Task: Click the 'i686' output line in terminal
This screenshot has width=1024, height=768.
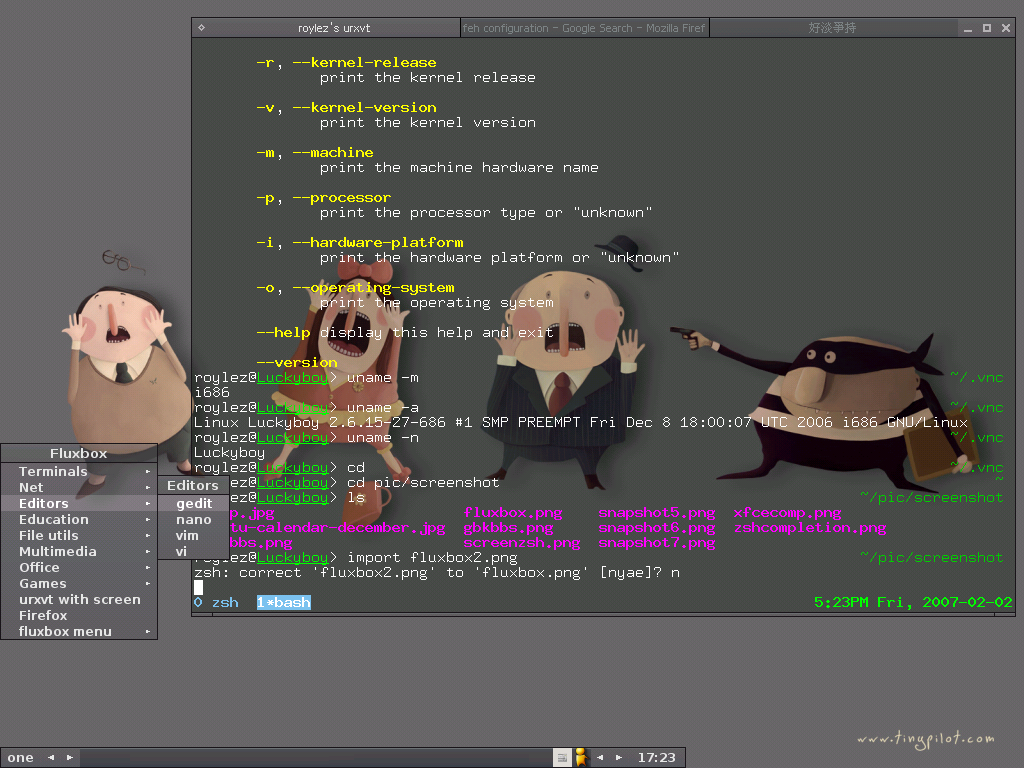Action: point(212,392)
